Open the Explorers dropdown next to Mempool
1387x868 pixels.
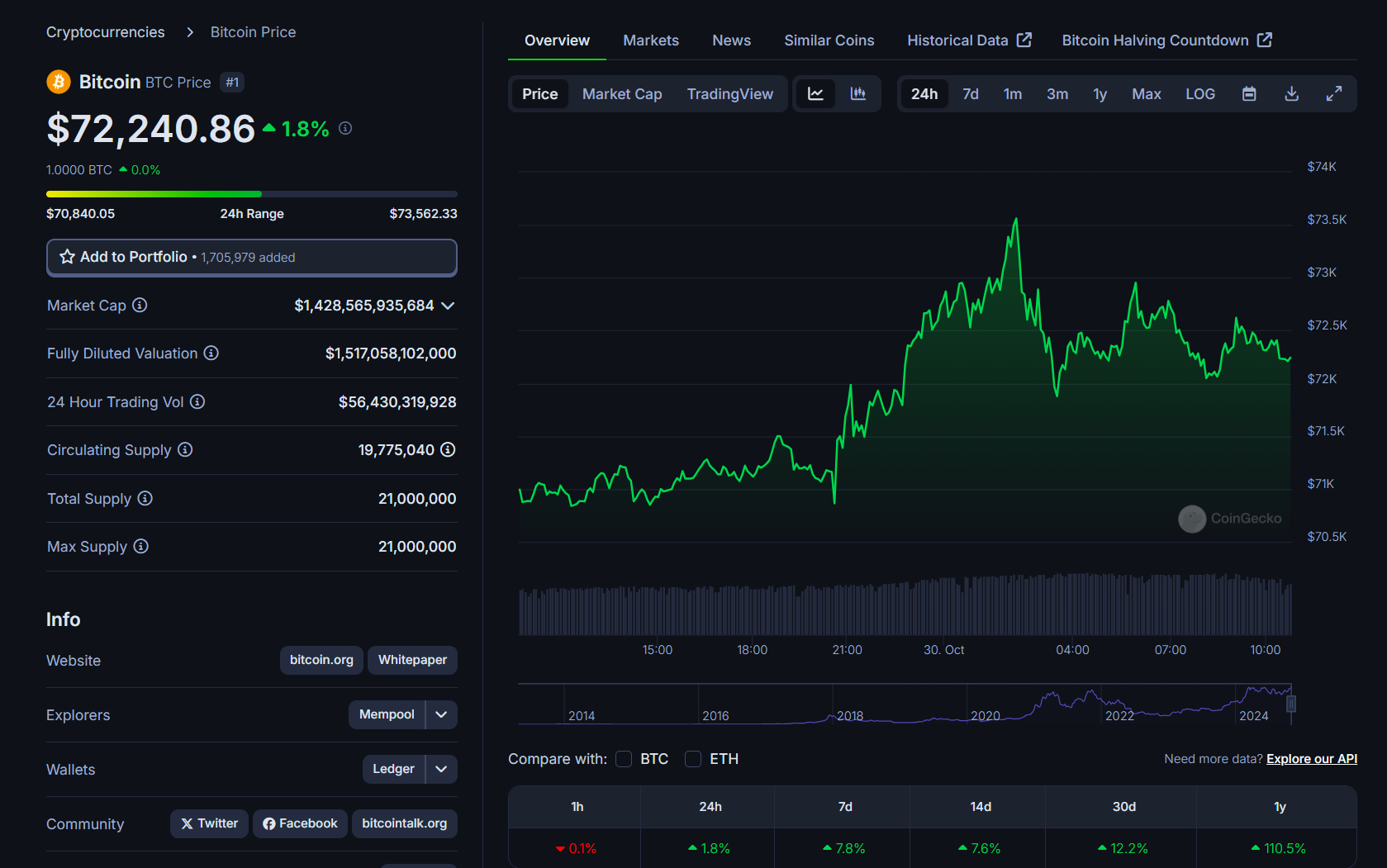[x=441, y=715]
